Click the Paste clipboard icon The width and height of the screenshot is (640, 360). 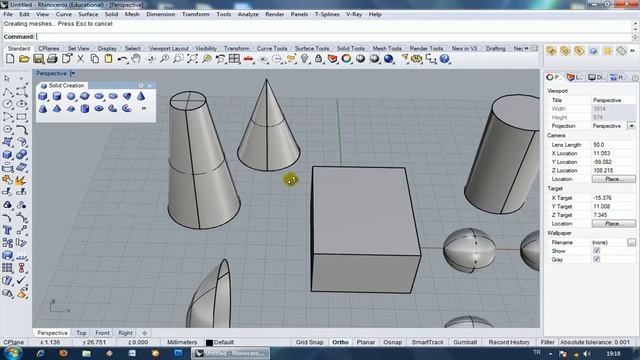point(108,59)
